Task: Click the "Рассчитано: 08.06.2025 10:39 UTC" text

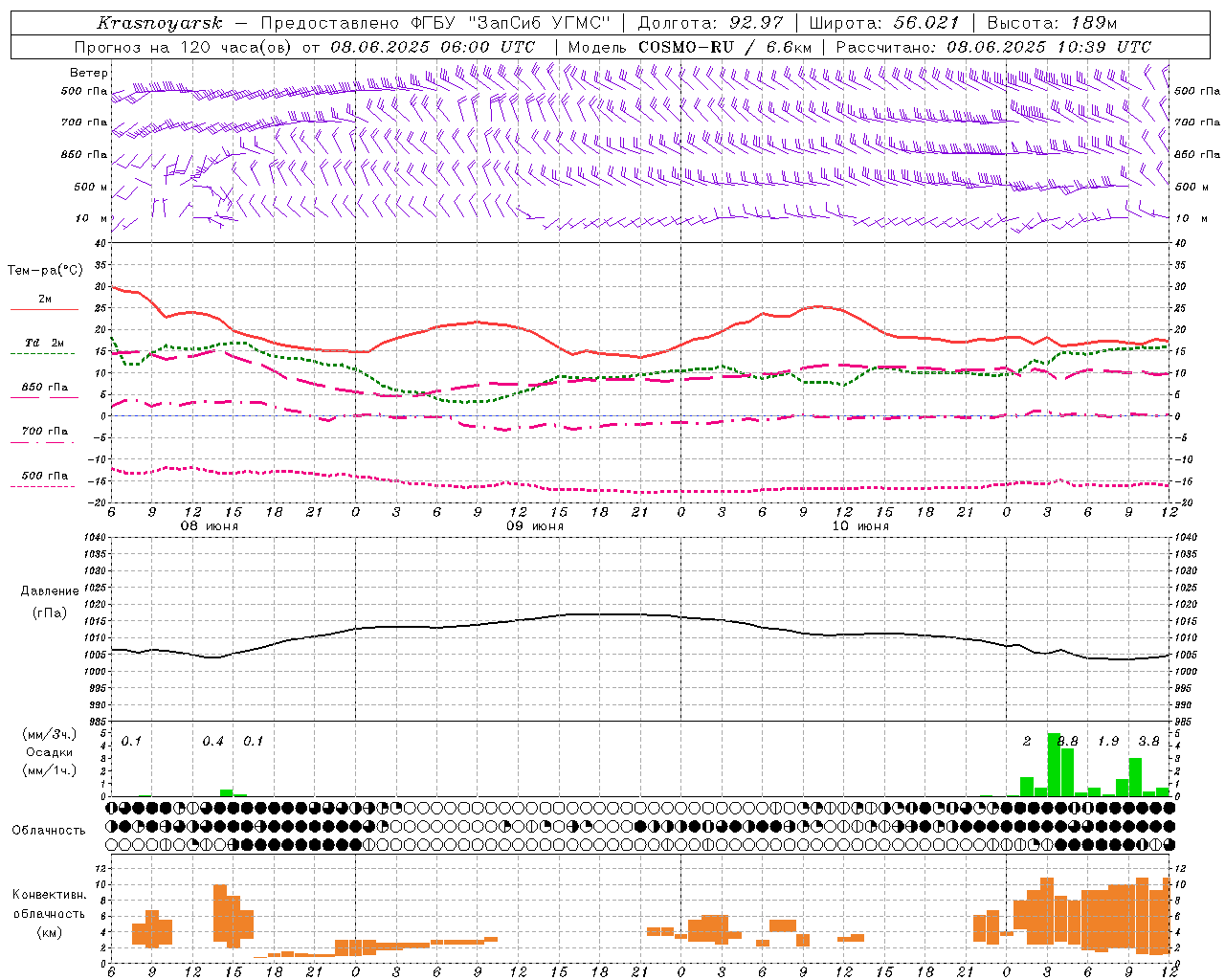Action: [x=992, y=47]
